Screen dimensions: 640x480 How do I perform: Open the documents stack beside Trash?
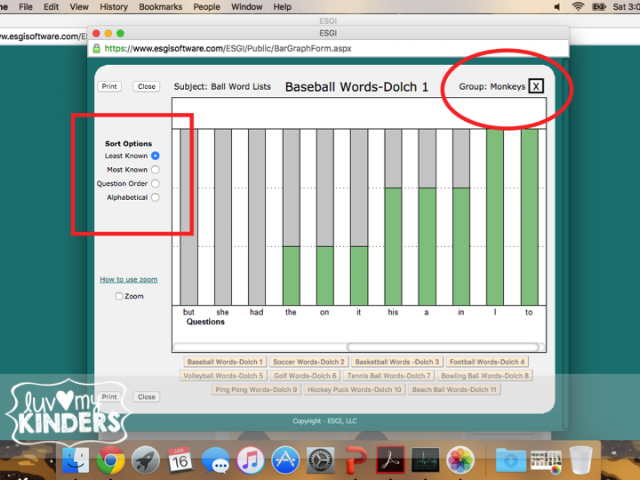point(546,461)
